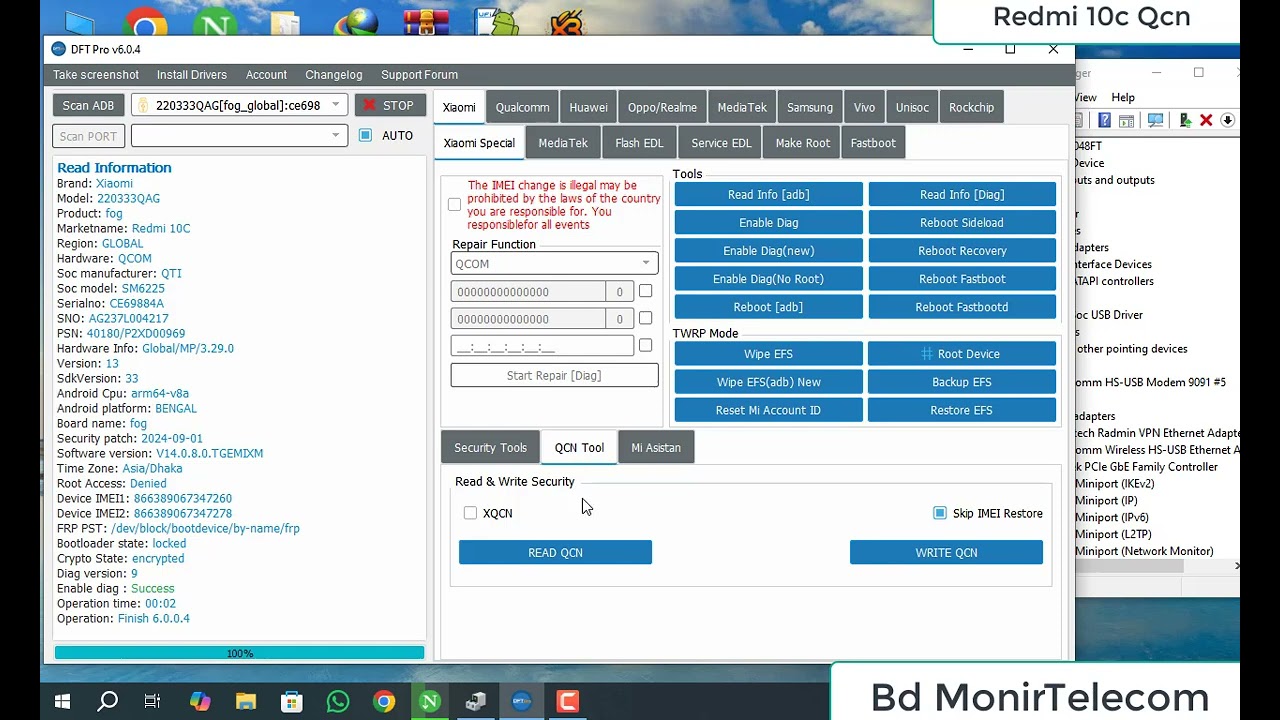Click red X Uninstall icon in Device Manager
Viewport: 1280px width, 720px height.
[1206, 120]
